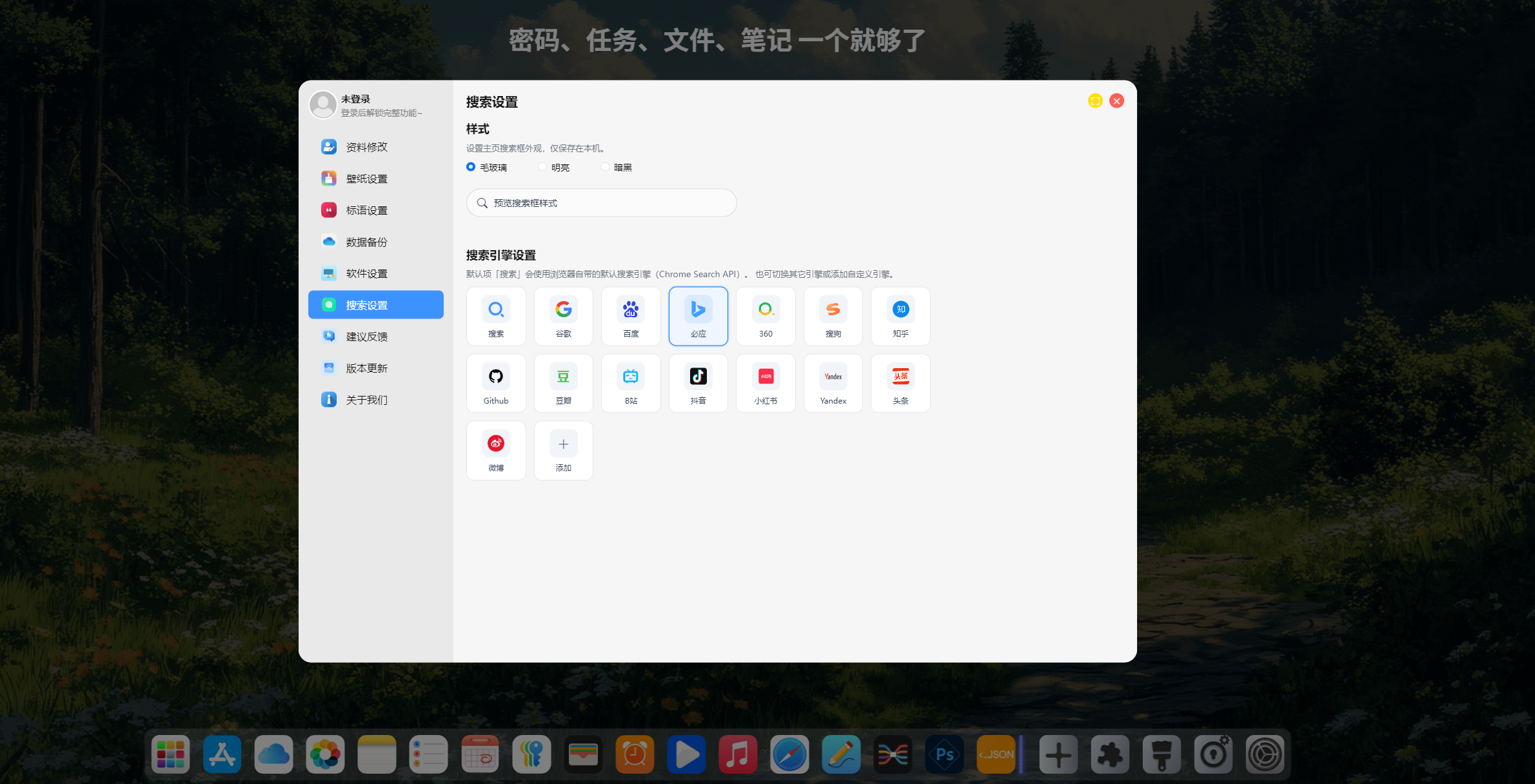Open 建议反馈 in the sidebar

point(376,337)
